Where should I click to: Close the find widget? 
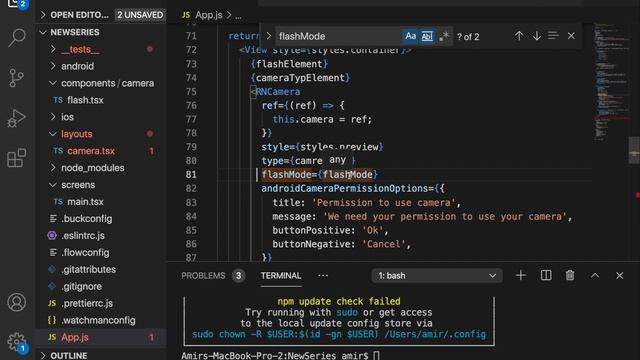[x=571, y=36]
